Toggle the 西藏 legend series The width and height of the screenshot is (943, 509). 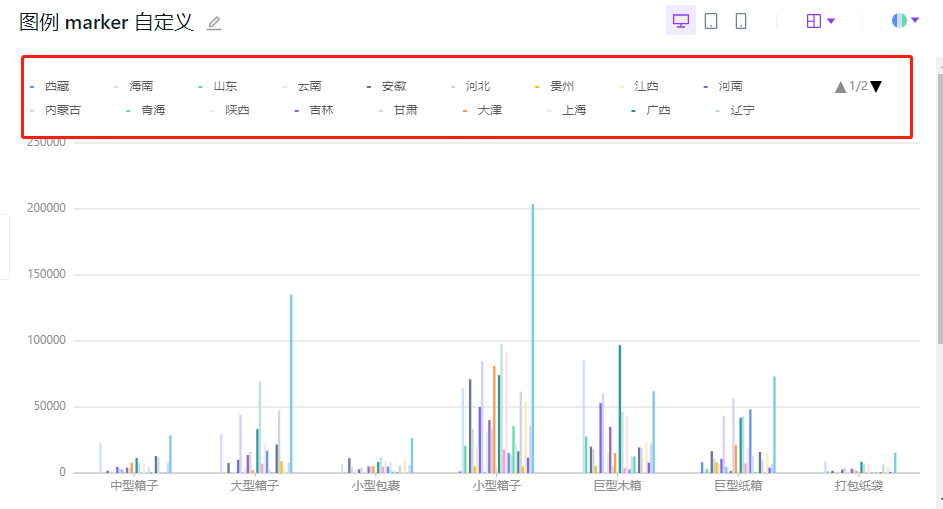pos(50,87)
